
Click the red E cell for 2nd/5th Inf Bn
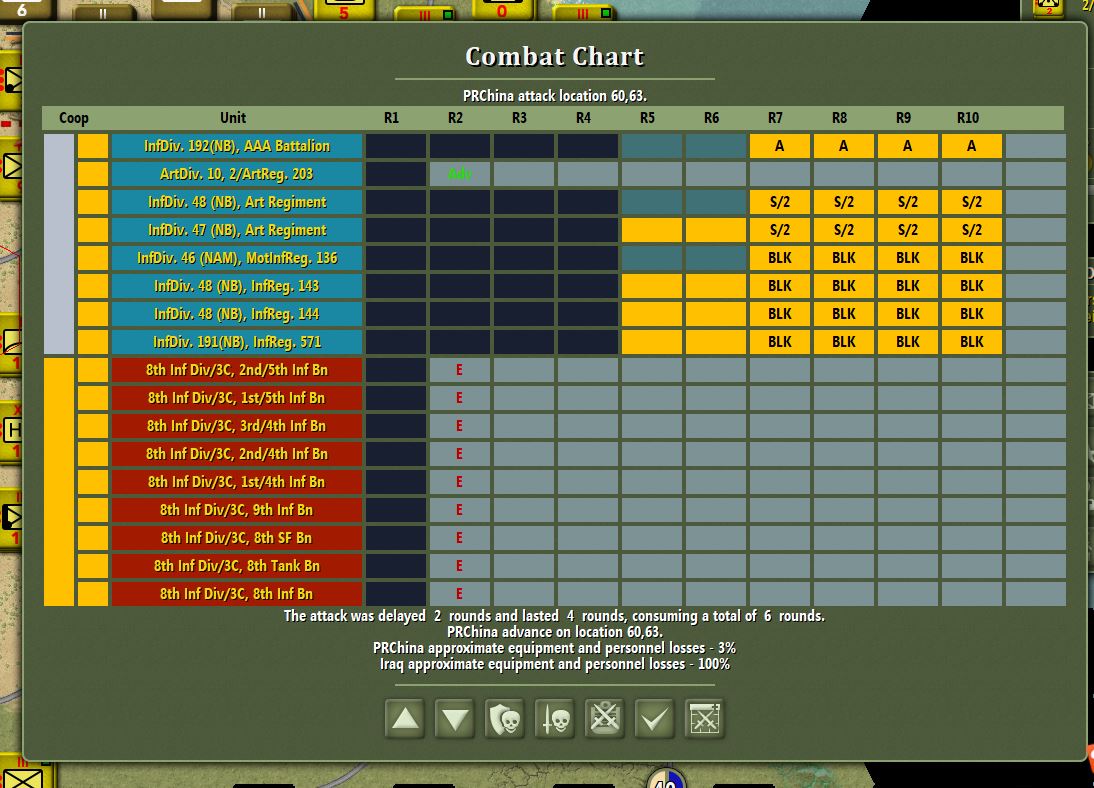coord(460,370)
